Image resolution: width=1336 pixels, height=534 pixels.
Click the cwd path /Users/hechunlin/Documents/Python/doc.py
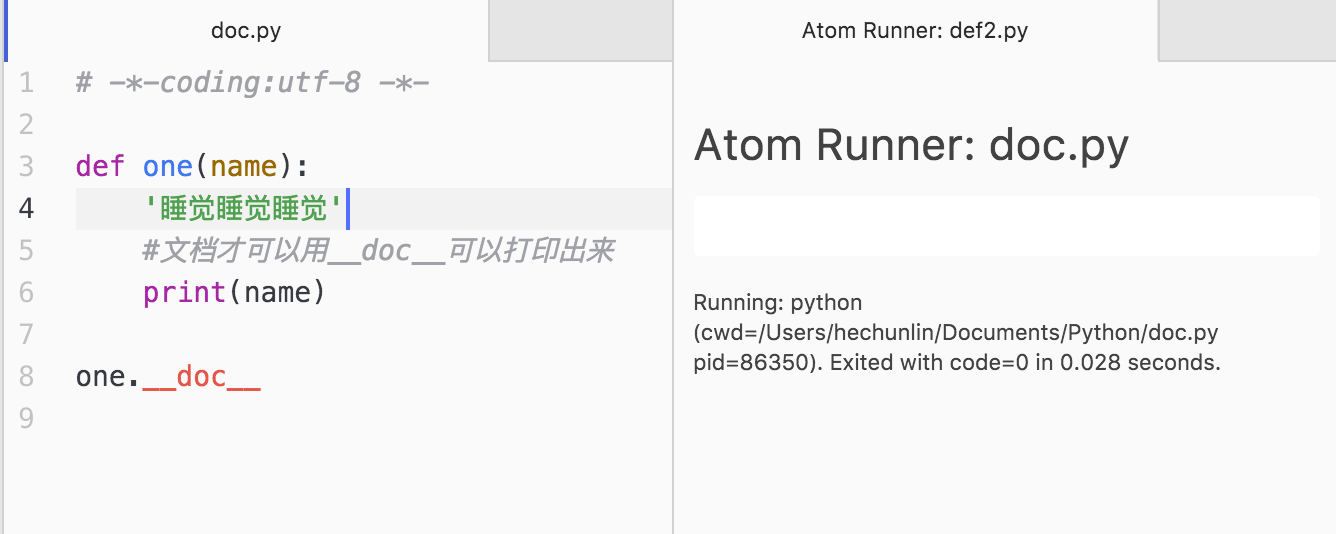956,332
